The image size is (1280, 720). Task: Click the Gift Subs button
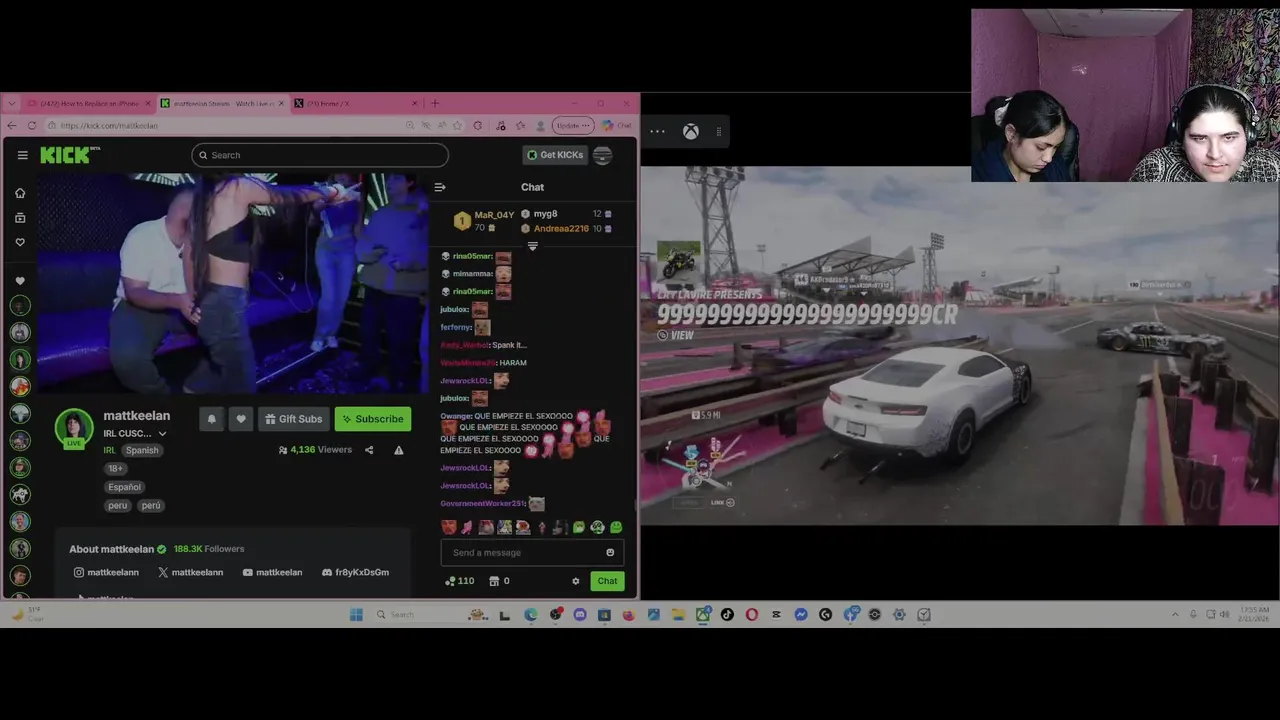[293, 419]
